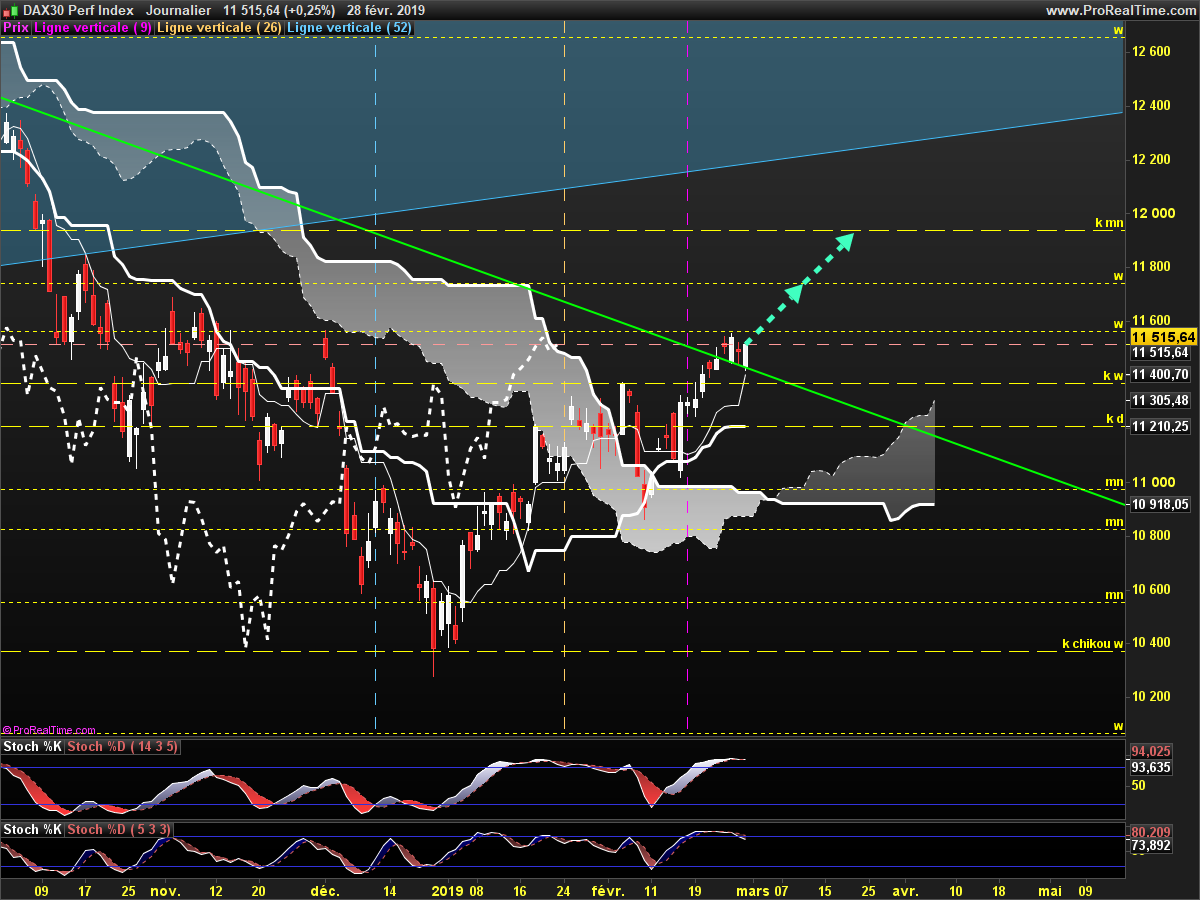Click the 94,025 stochastic value label

coord(1151,751)
